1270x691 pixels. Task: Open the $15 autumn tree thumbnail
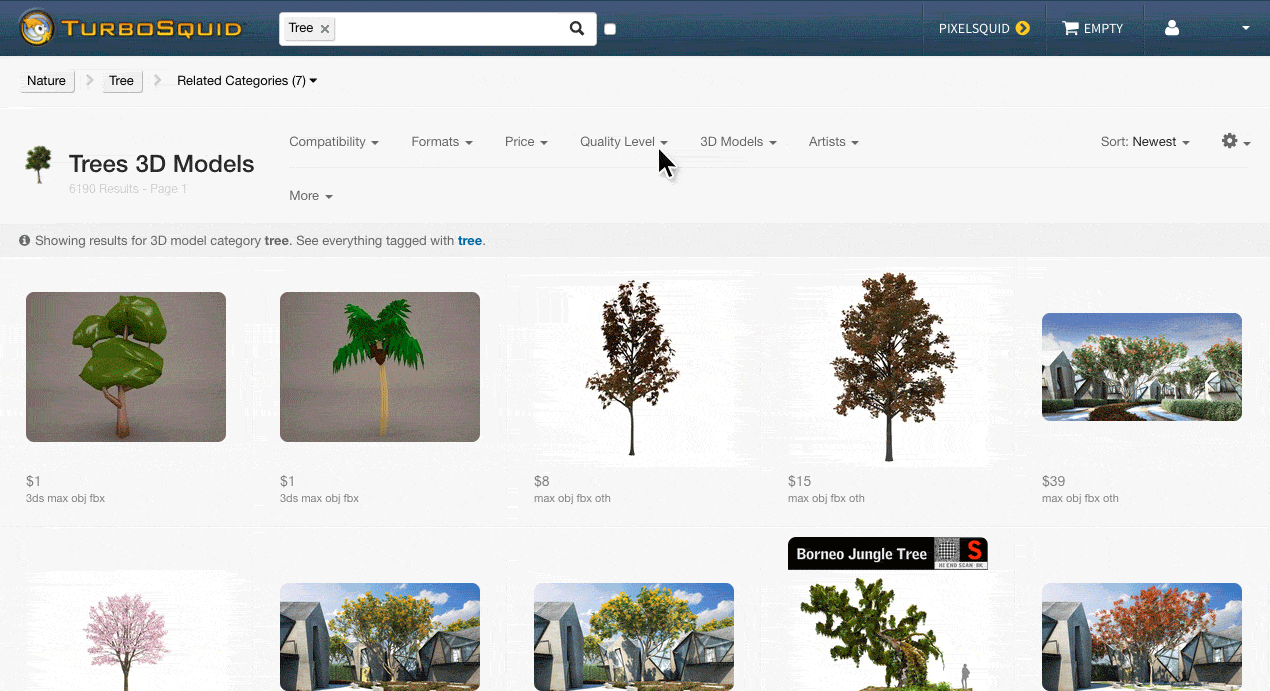pyautogui.click(x=888, y=367)
